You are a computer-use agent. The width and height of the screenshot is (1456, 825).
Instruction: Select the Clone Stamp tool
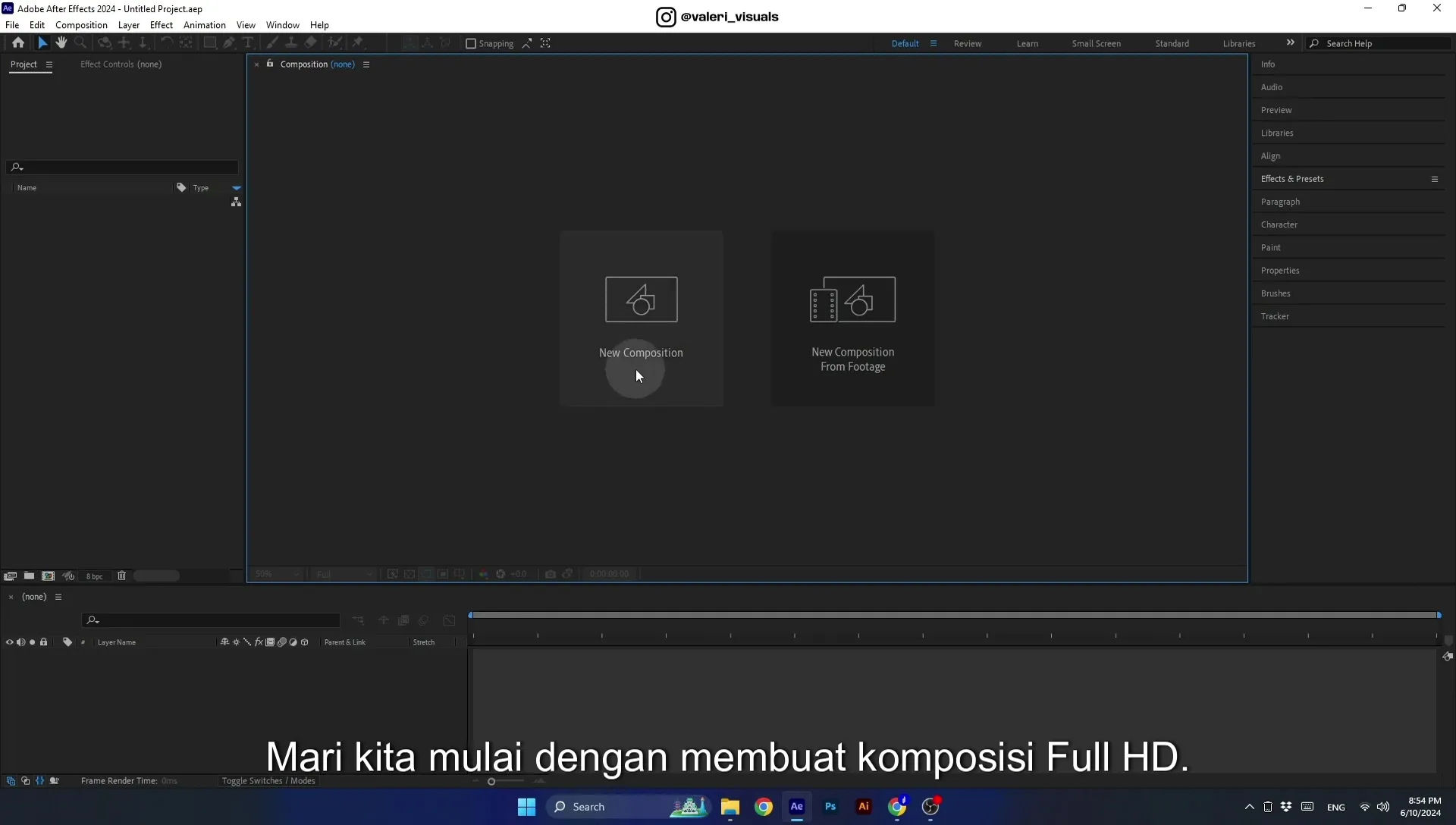click(x=290, y=43)
